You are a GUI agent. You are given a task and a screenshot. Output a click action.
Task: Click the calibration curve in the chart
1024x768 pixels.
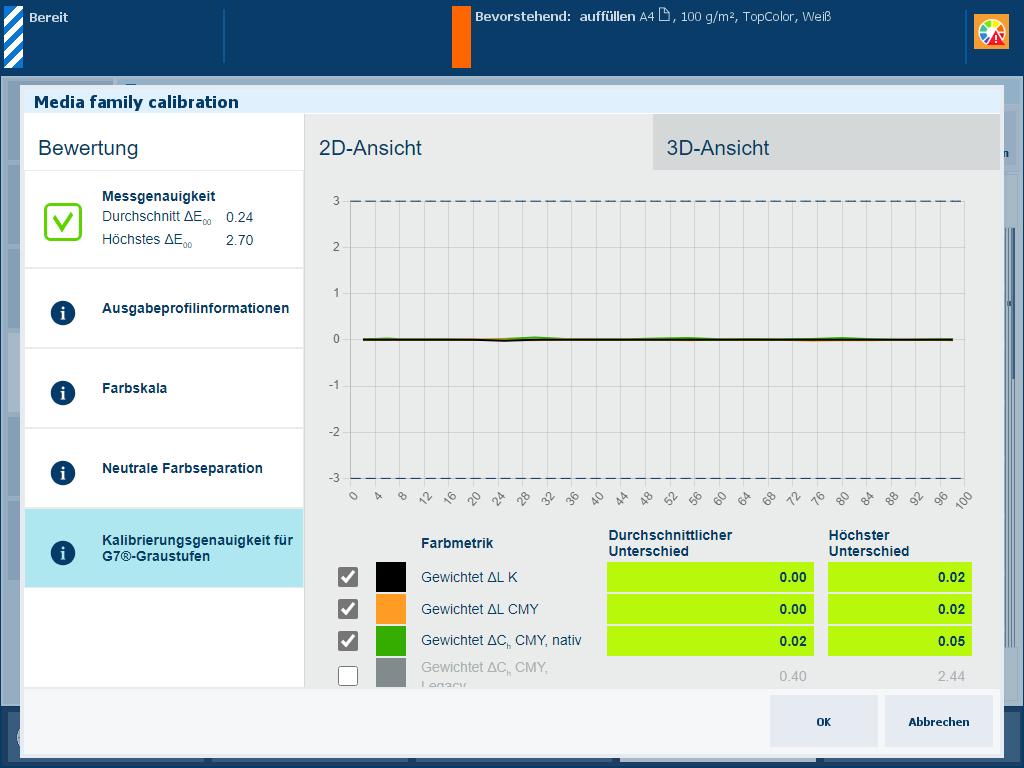pyautogui.click(x=658, y=339)
